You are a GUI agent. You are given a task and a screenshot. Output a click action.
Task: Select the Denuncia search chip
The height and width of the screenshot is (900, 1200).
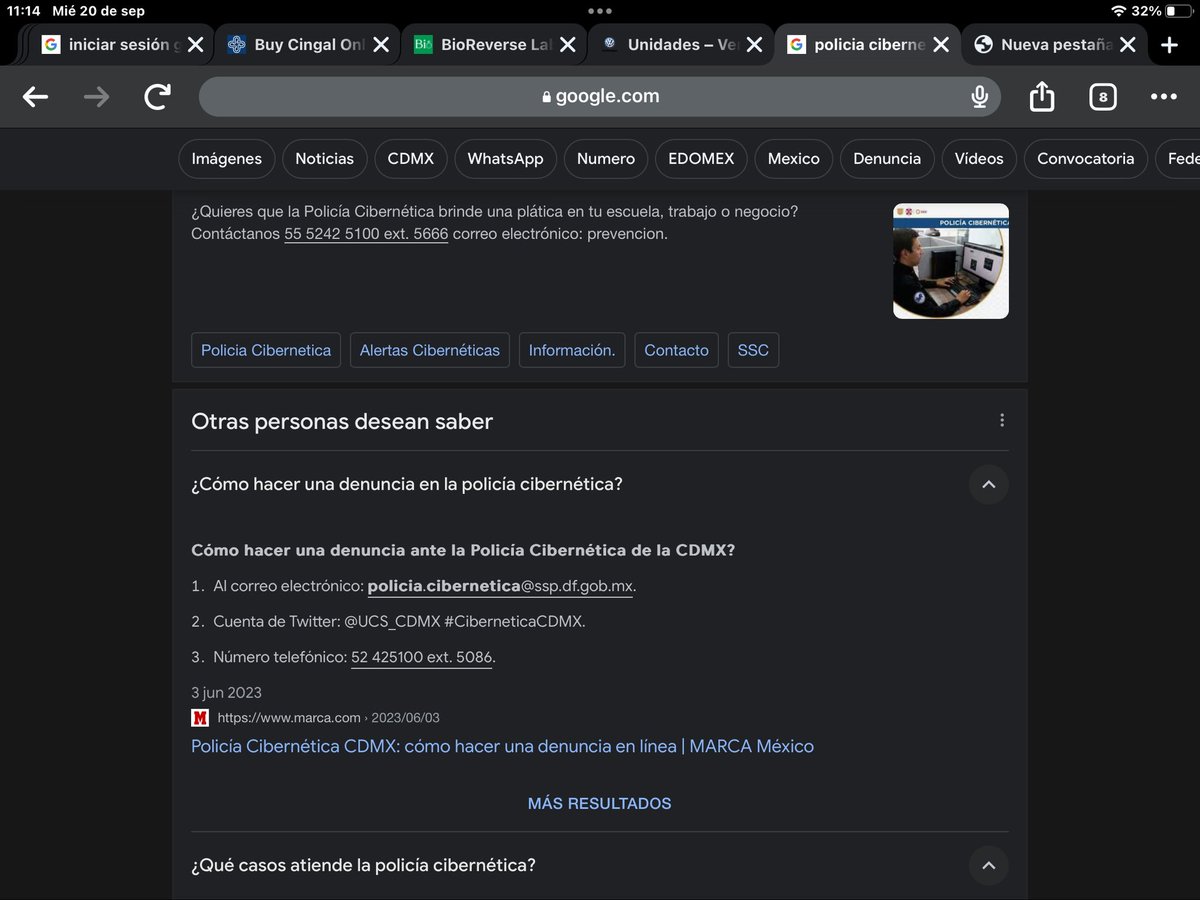887,158
